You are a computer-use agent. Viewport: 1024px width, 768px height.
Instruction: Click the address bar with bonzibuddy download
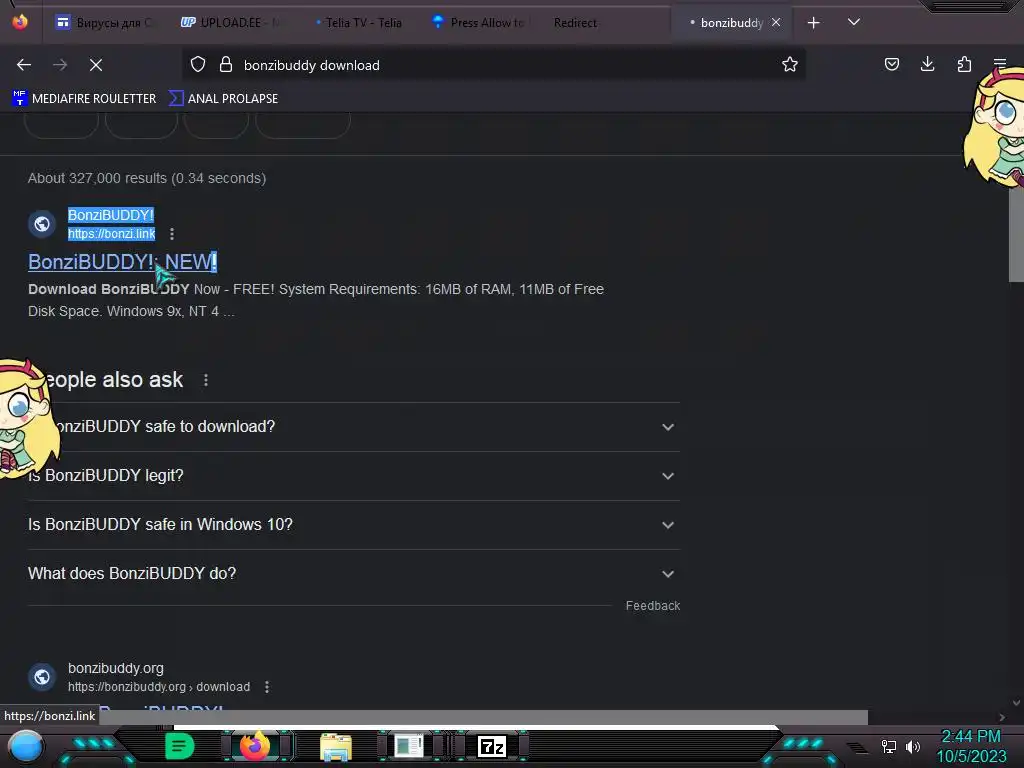[x=494, y=65]
